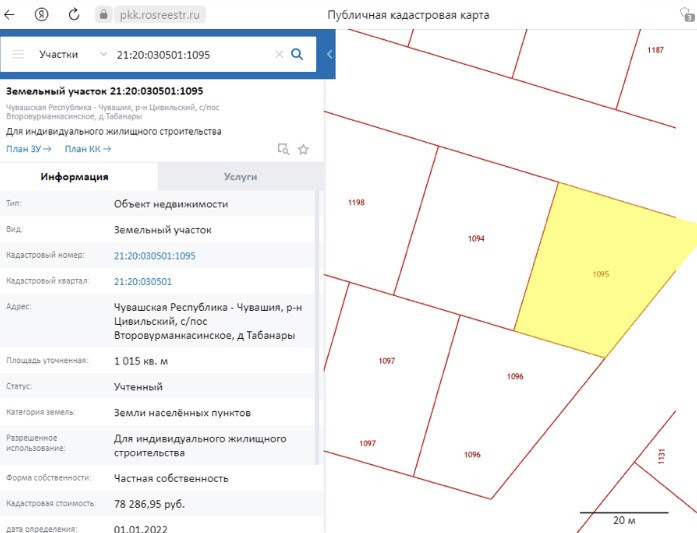Open the План КК link

(87, 149)
